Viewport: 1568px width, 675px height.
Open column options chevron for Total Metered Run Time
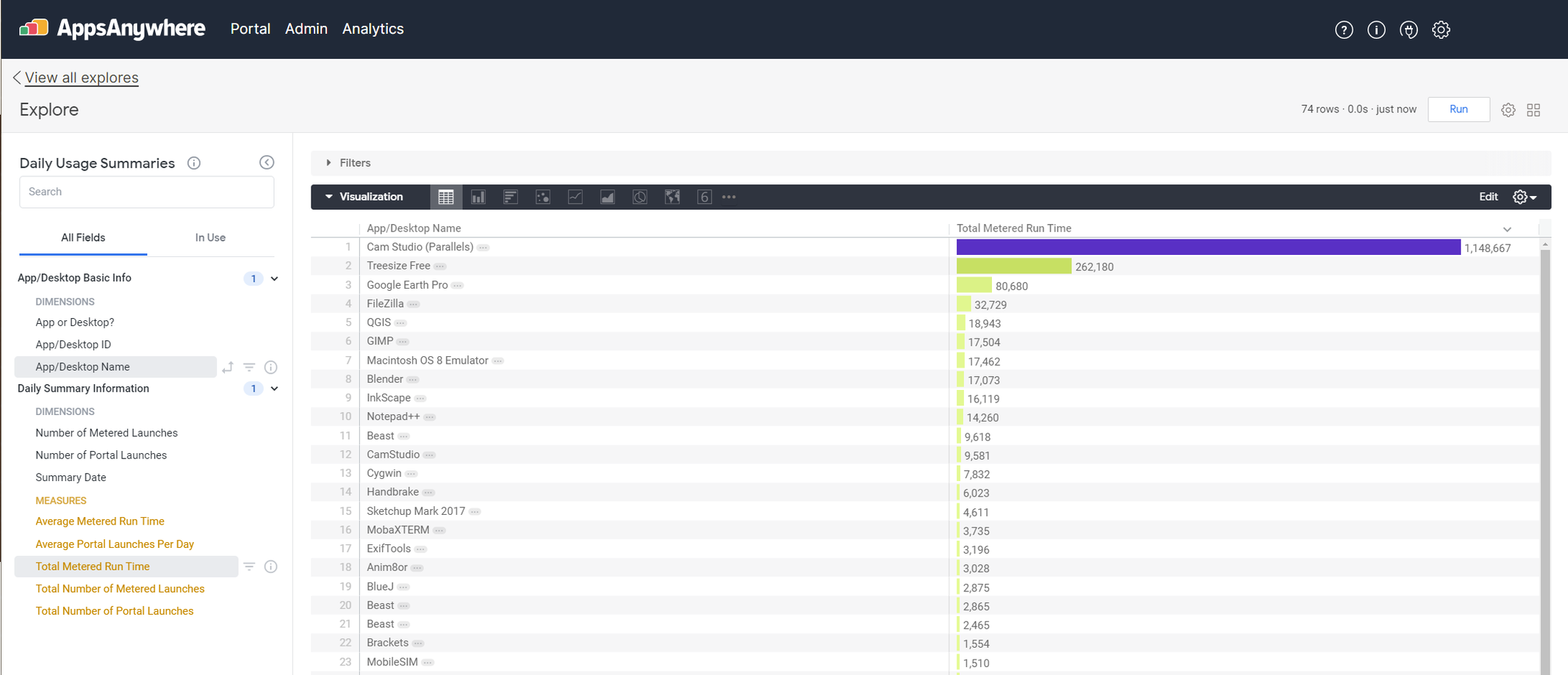pyautogui.click(x=1507, y=229)
